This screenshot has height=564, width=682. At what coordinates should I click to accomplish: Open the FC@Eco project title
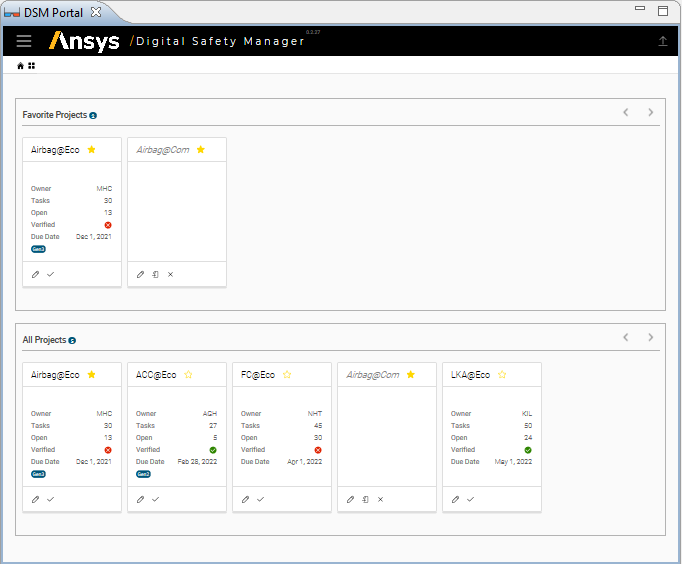coord(258,375)
